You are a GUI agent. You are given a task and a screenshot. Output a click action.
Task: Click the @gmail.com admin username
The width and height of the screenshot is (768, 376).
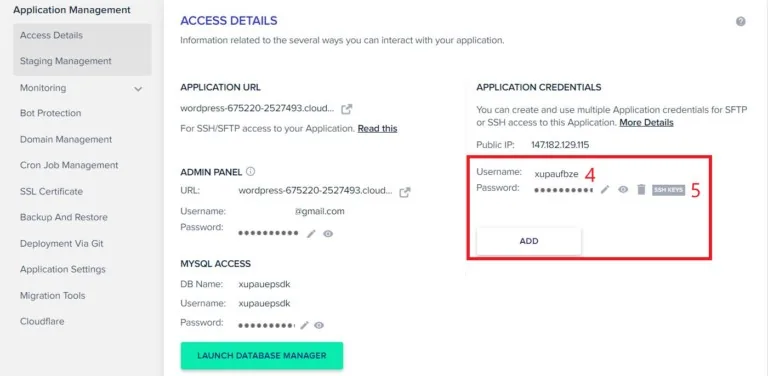[319, 212]
